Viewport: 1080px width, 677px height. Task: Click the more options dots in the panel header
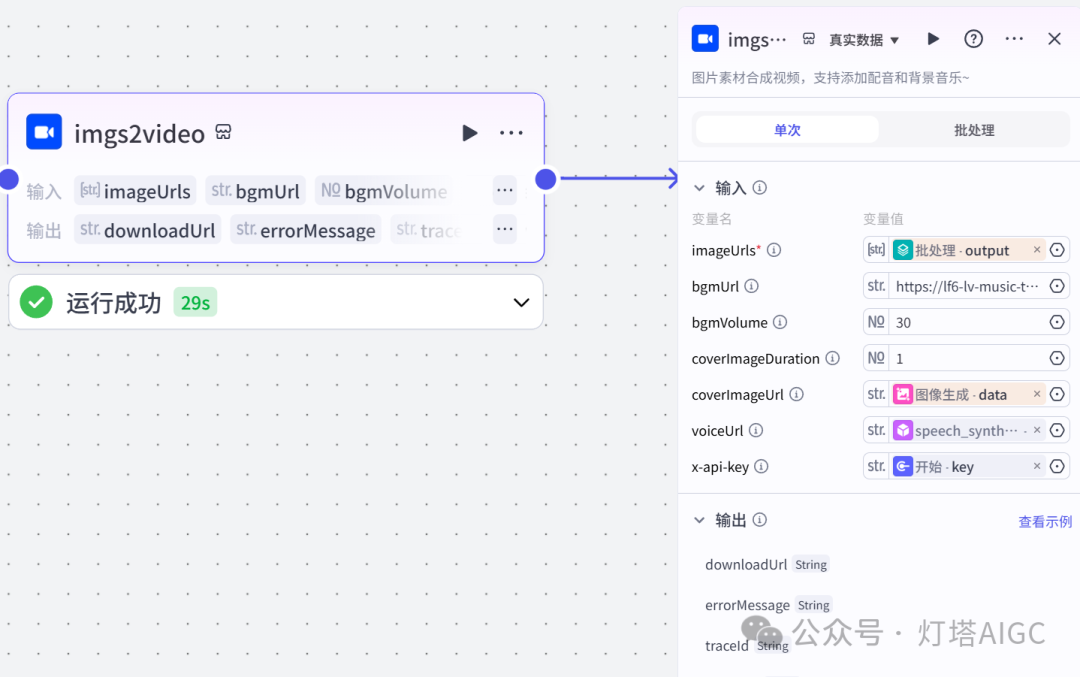pos(1014,38)
